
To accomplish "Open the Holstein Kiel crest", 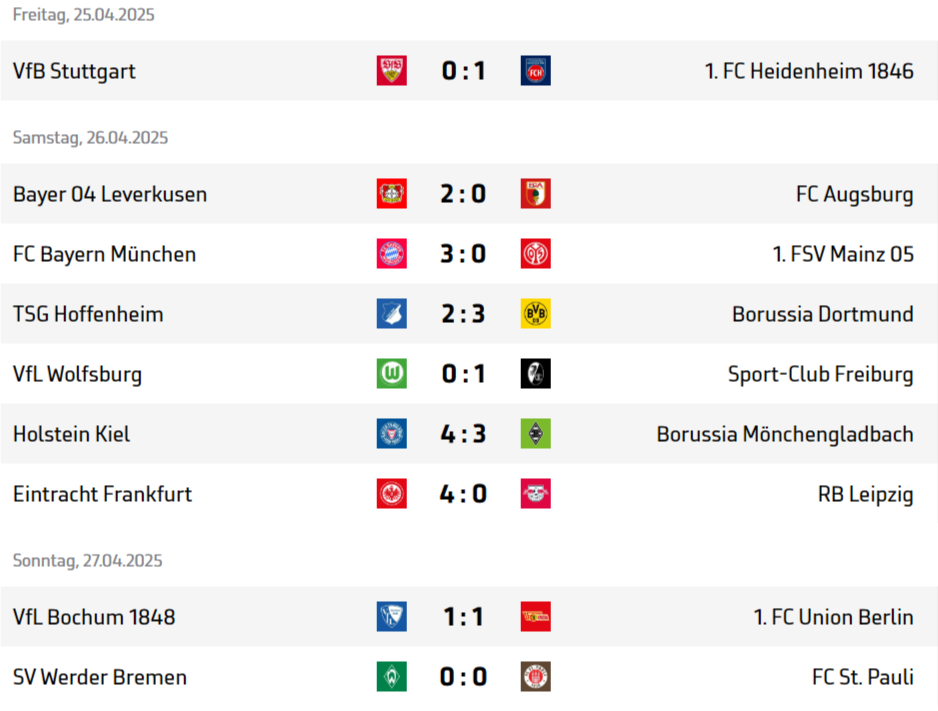I will [x=391, y=434].
